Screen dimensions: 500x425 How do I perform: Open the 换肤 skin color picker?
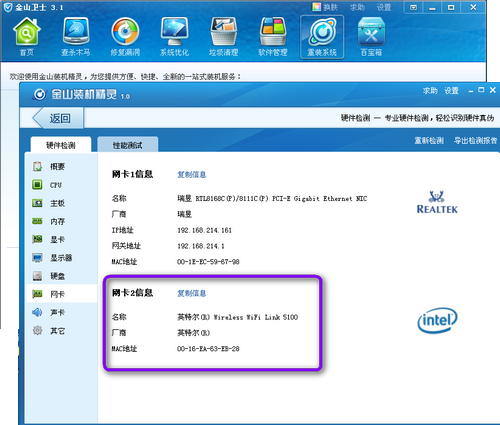click(325, 7)
